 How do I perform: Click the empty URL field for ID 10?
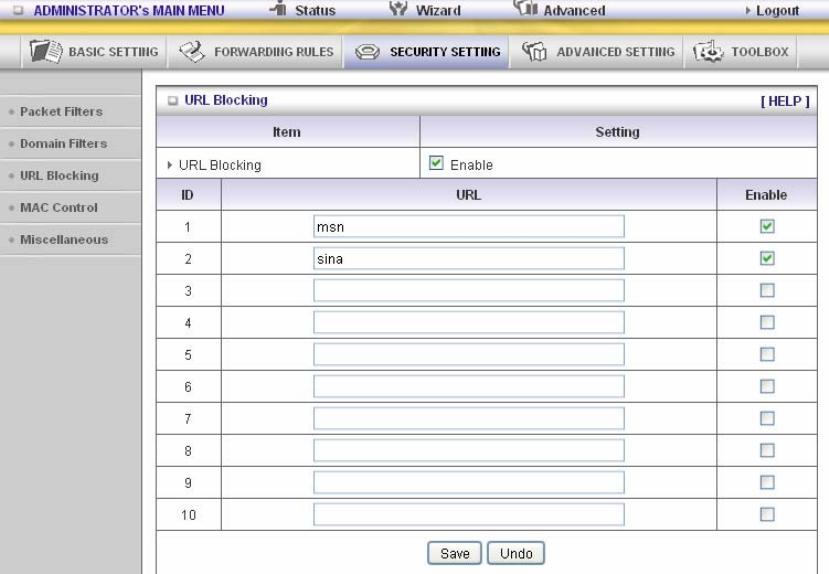pos(468,514)
